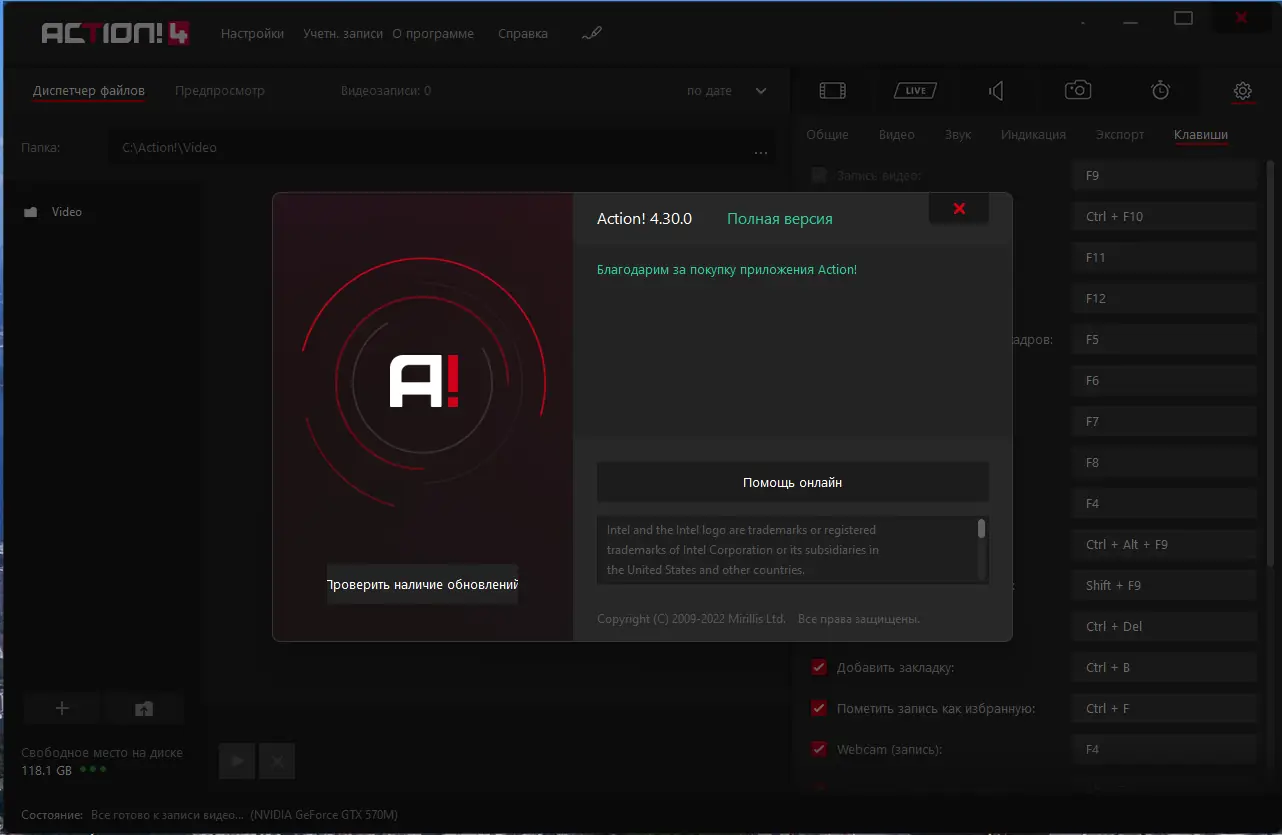Click the 'Видеозаписи: 0' counter text
1282x835 pixels.
(386, 91)
